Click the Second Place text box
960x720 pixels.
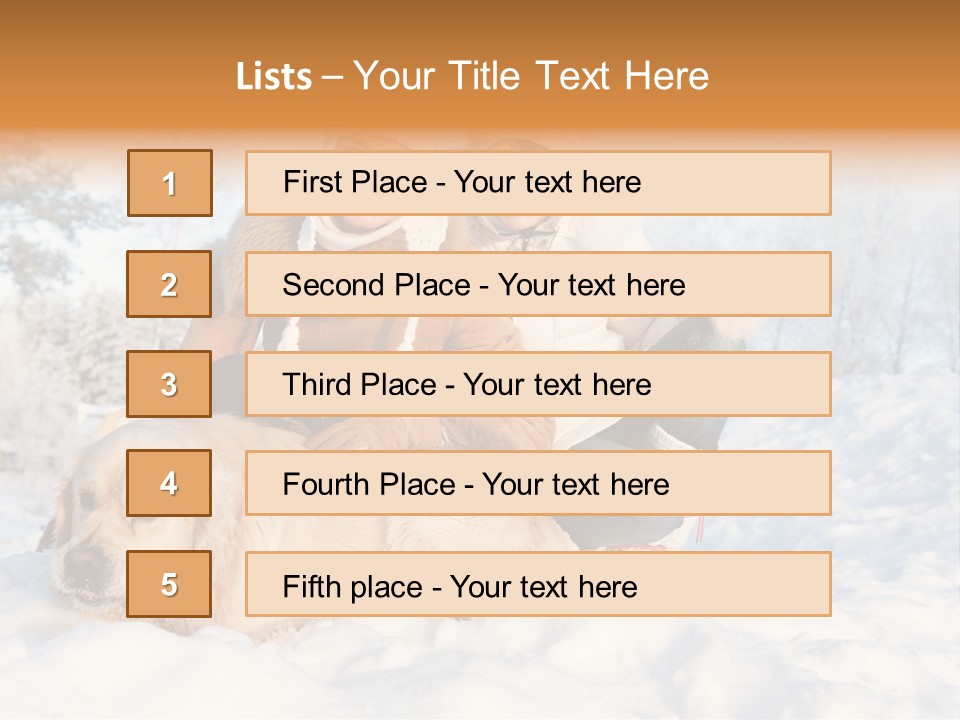(x=538, y=284)
